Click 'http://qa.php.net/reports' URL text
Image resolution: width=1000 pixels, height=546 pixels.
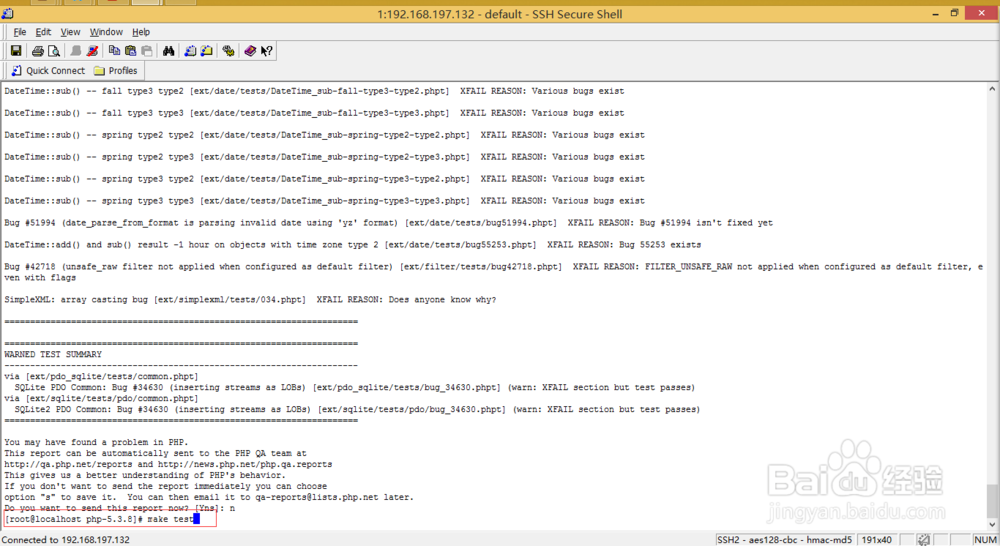[x=68, y=464]
